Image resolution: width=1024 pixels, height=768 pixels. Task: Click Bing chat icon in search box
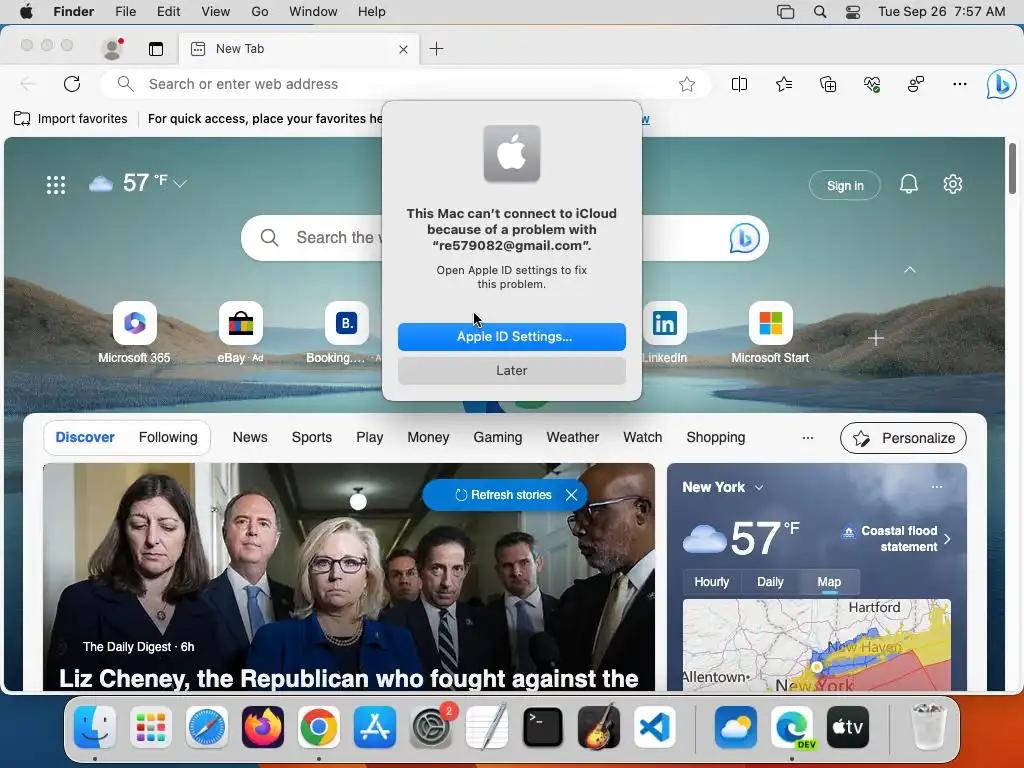click(744, 238)
